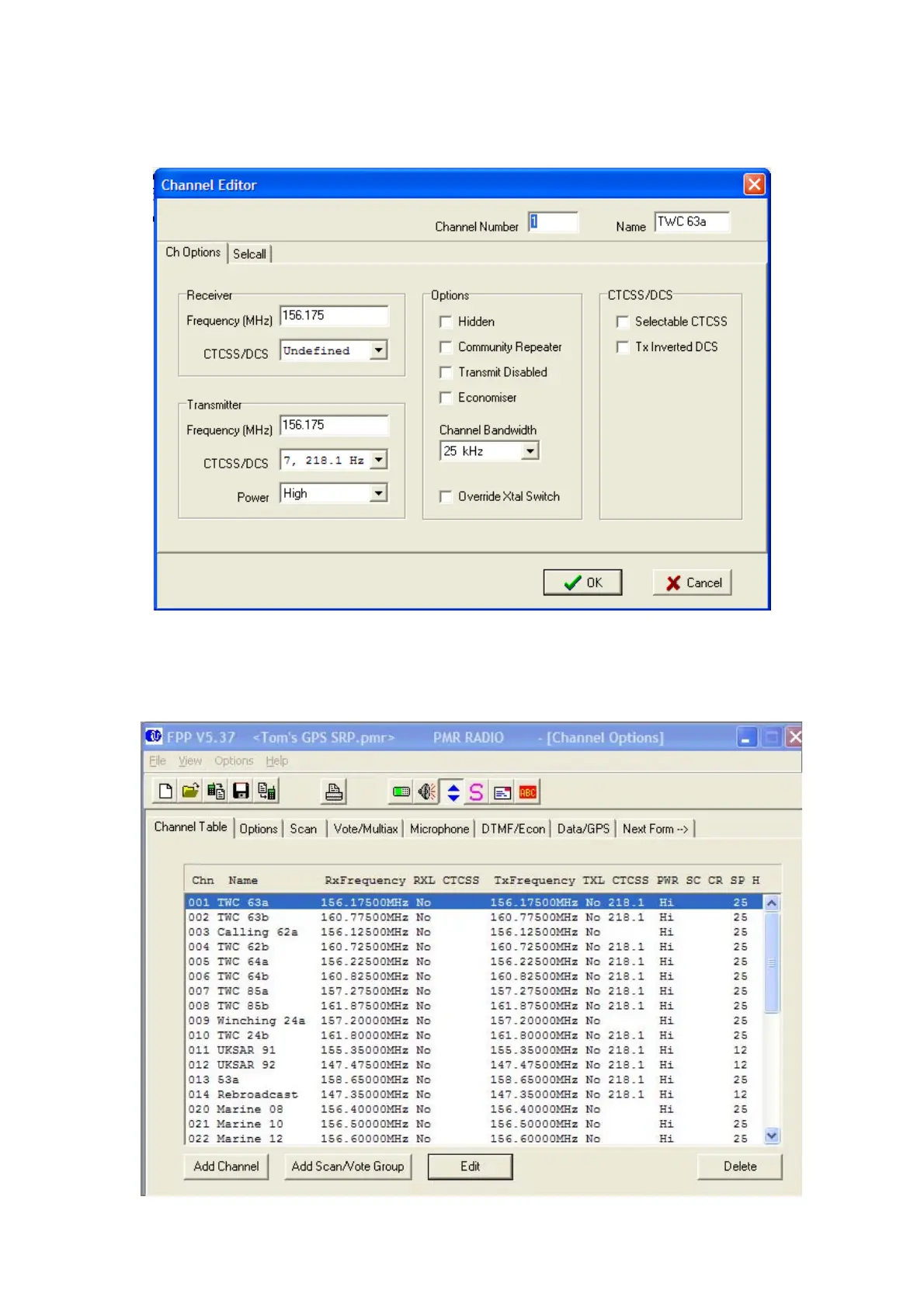Click the FPP application icon in title bar
924x1308 pixels.
[154, 736]
